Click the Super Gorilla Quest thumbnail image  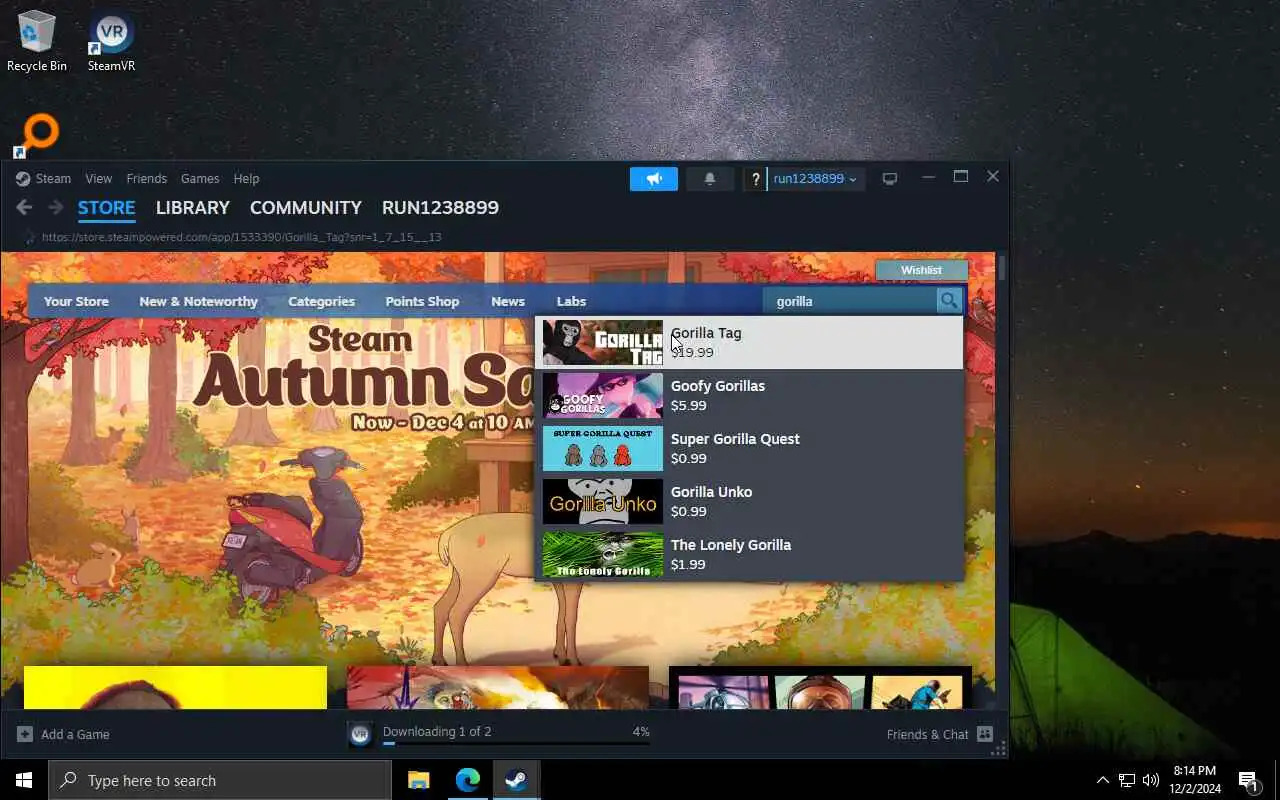[602, 449]
